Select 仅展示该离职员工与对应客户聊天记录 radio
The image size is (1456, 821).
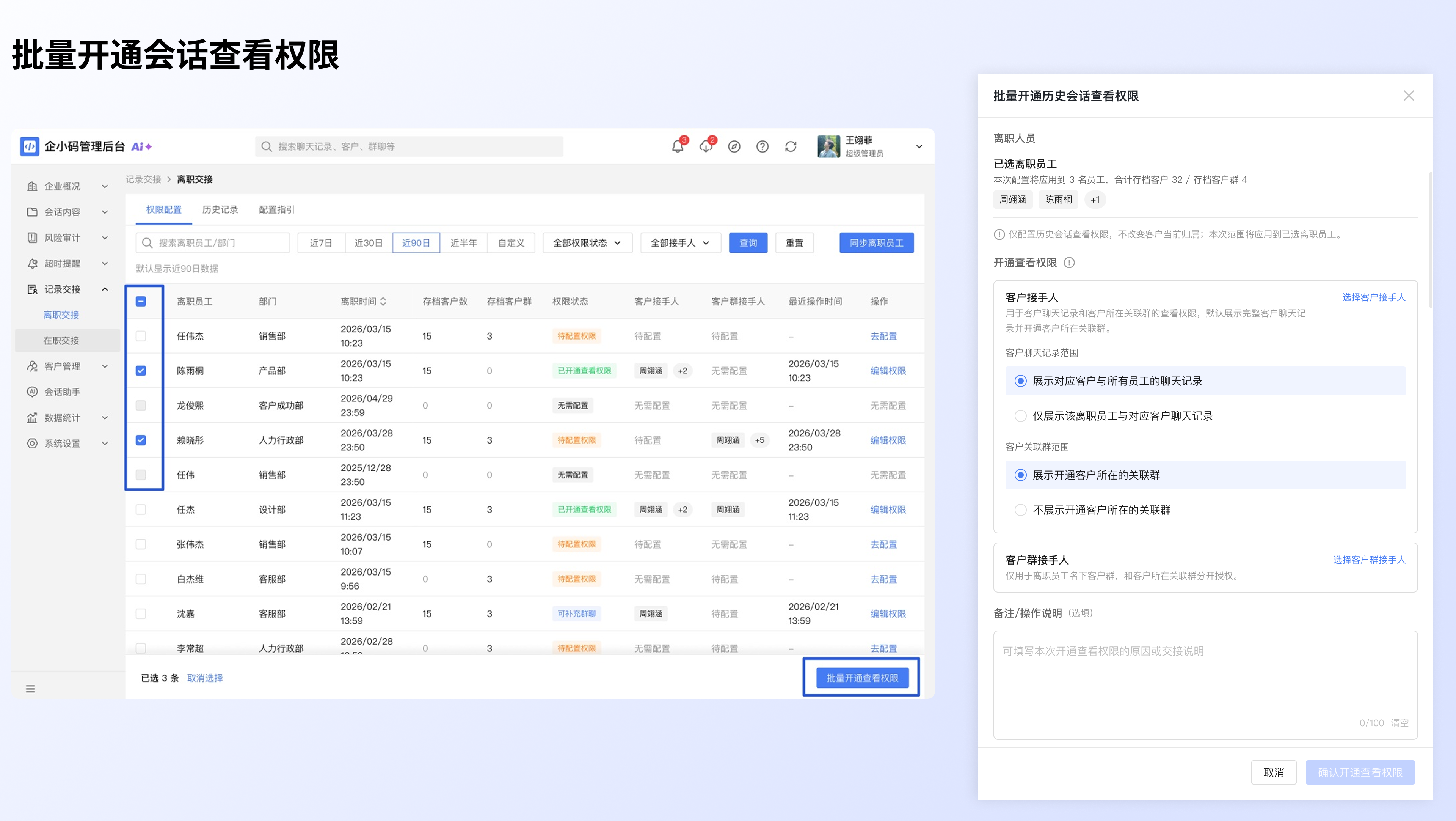point(1021,415)
